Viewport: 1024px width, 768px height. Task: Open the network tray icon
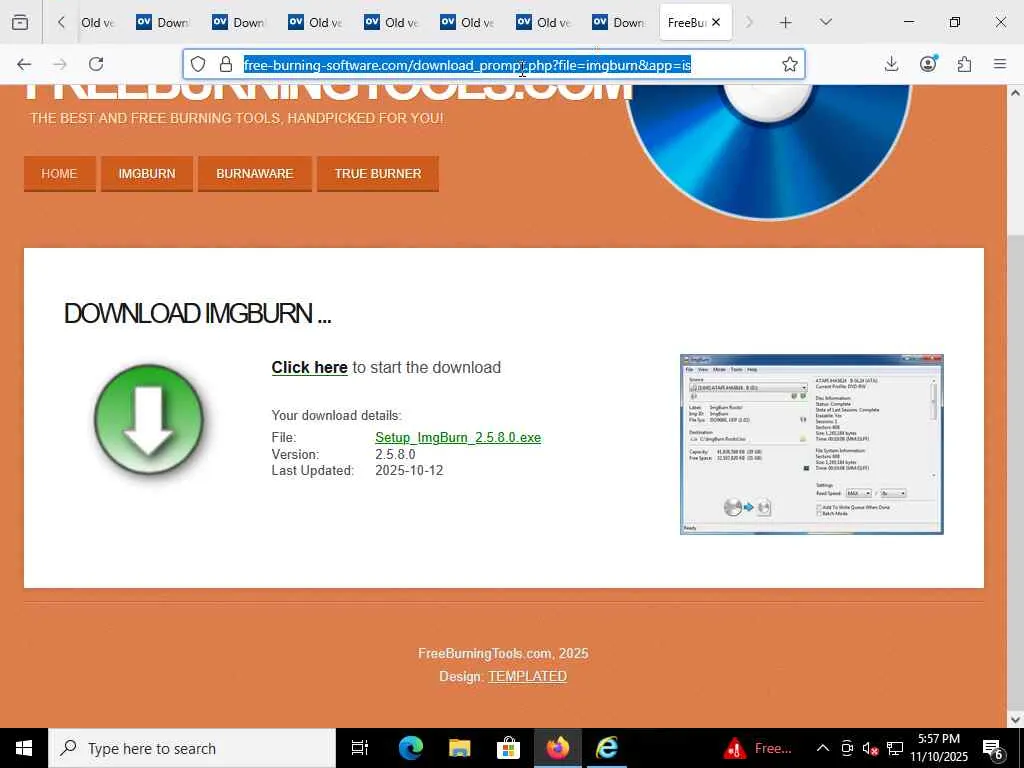pyautogui.click(x=895, y=748)
